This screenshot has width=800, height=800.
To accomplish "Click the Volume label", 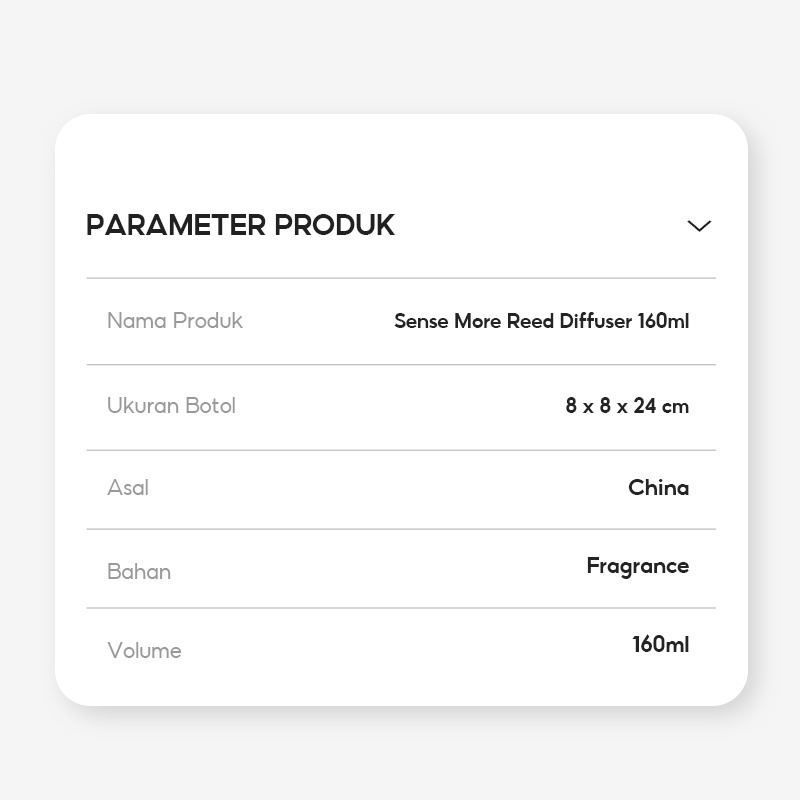I will (x=144, y=651).
